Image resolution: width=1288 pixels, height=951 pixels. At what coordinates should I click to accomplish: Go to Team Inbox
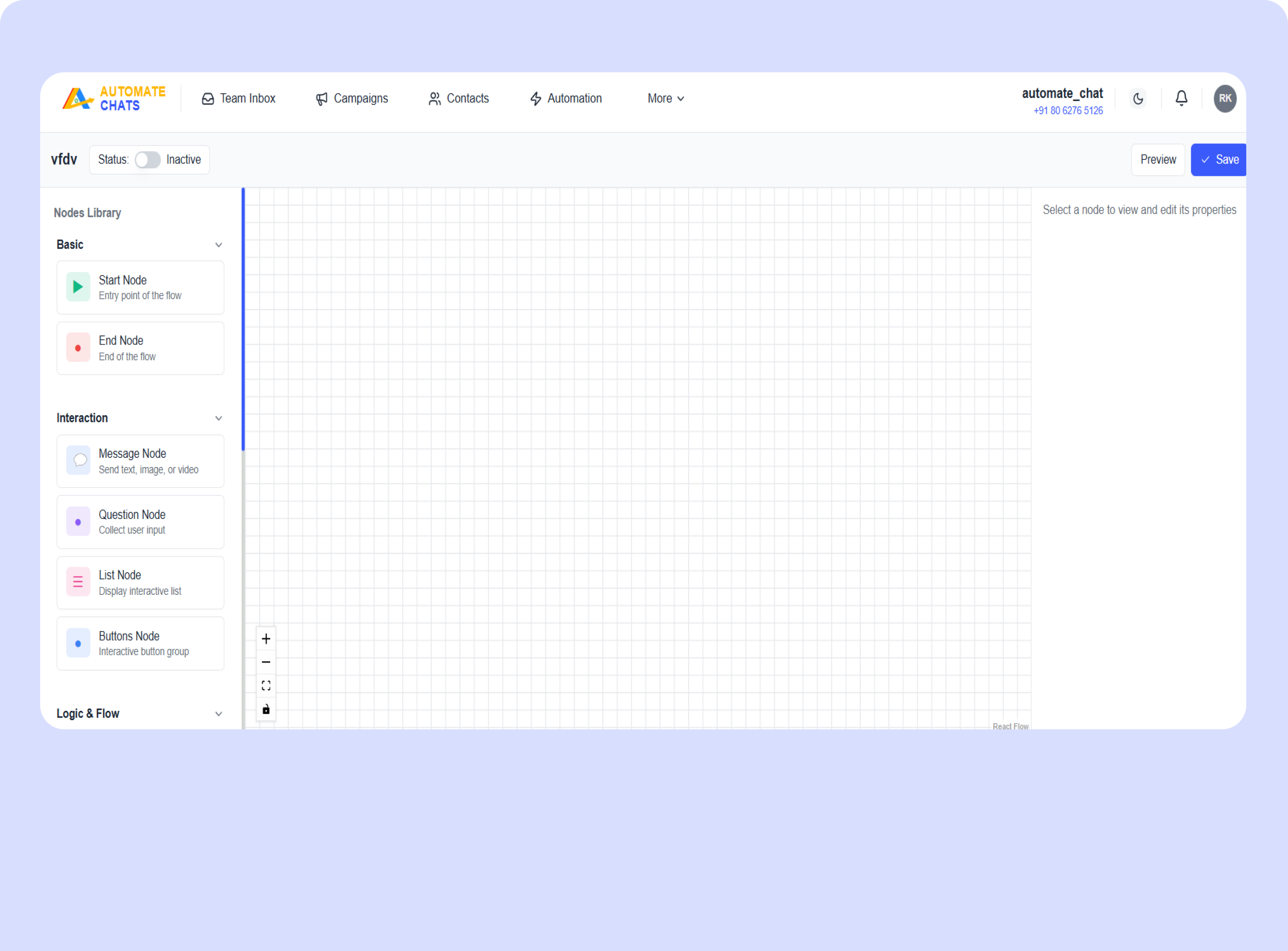tap(239, 98)
